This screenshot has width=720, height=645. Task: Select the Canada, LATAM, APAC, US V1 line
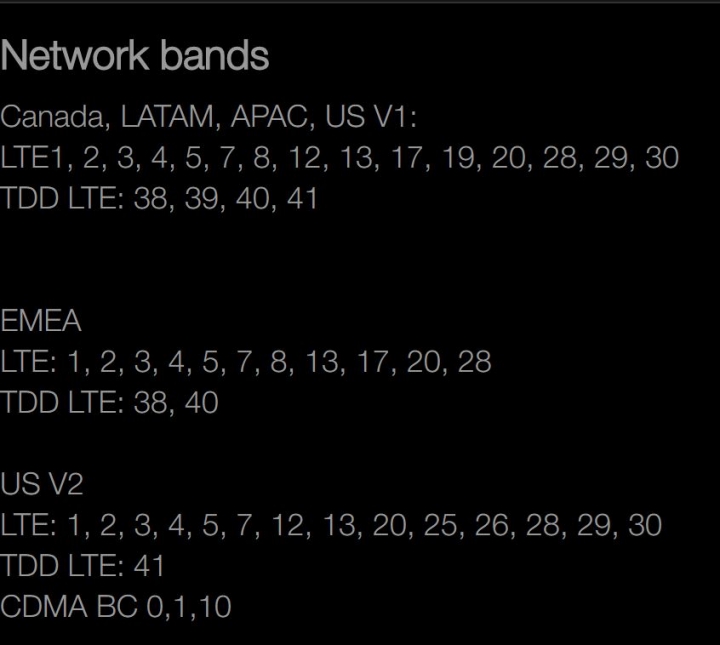point(208,117)
